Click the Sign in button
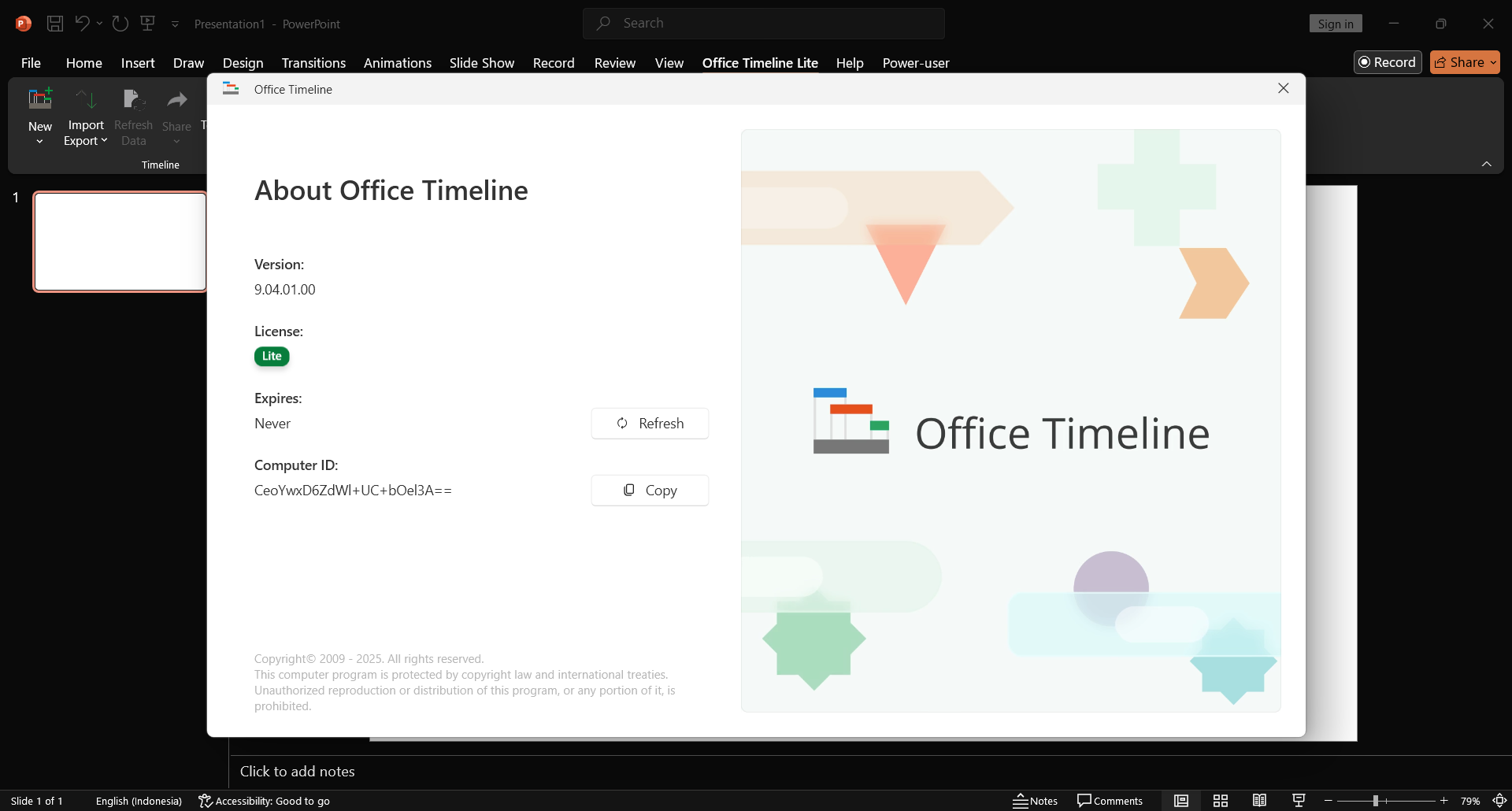1512x811 pixels. 1336,24
